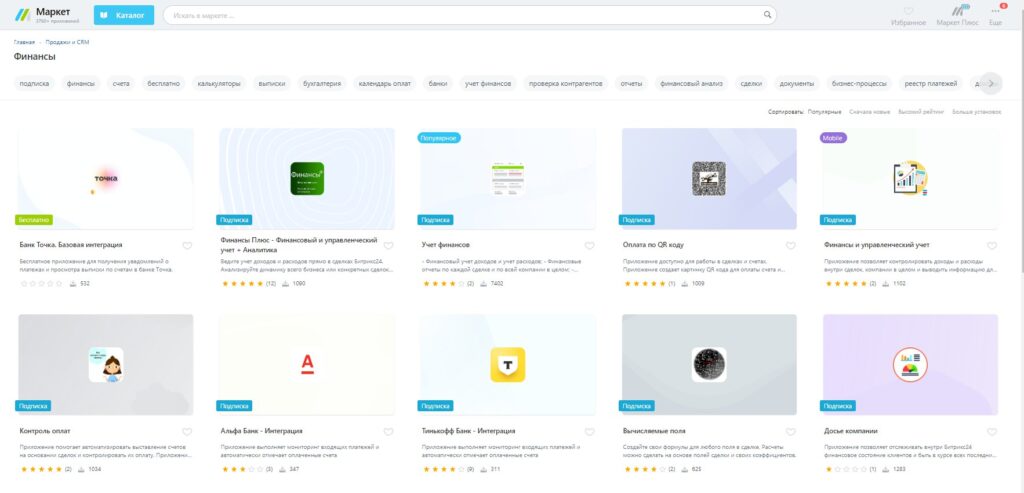Filter by финансовый анализ tag
The height and width of the screenshot is (493, 1024).
pyautogui.click(x=692, y=84)
